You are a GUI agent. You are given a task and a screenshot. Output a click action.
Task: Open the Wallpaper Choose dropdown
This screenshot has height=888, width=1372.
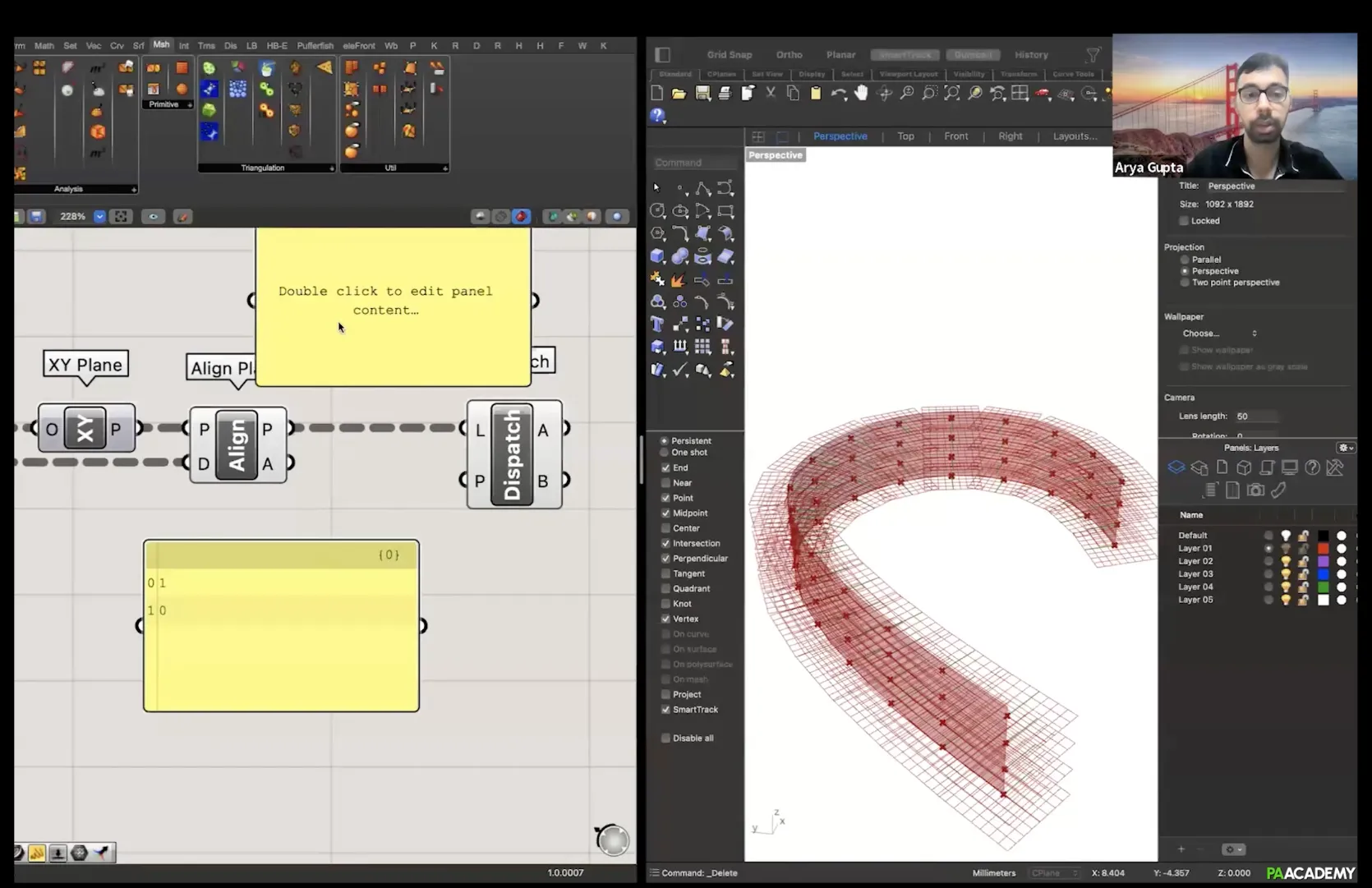pyautogui.click(x=1219, y=334)
